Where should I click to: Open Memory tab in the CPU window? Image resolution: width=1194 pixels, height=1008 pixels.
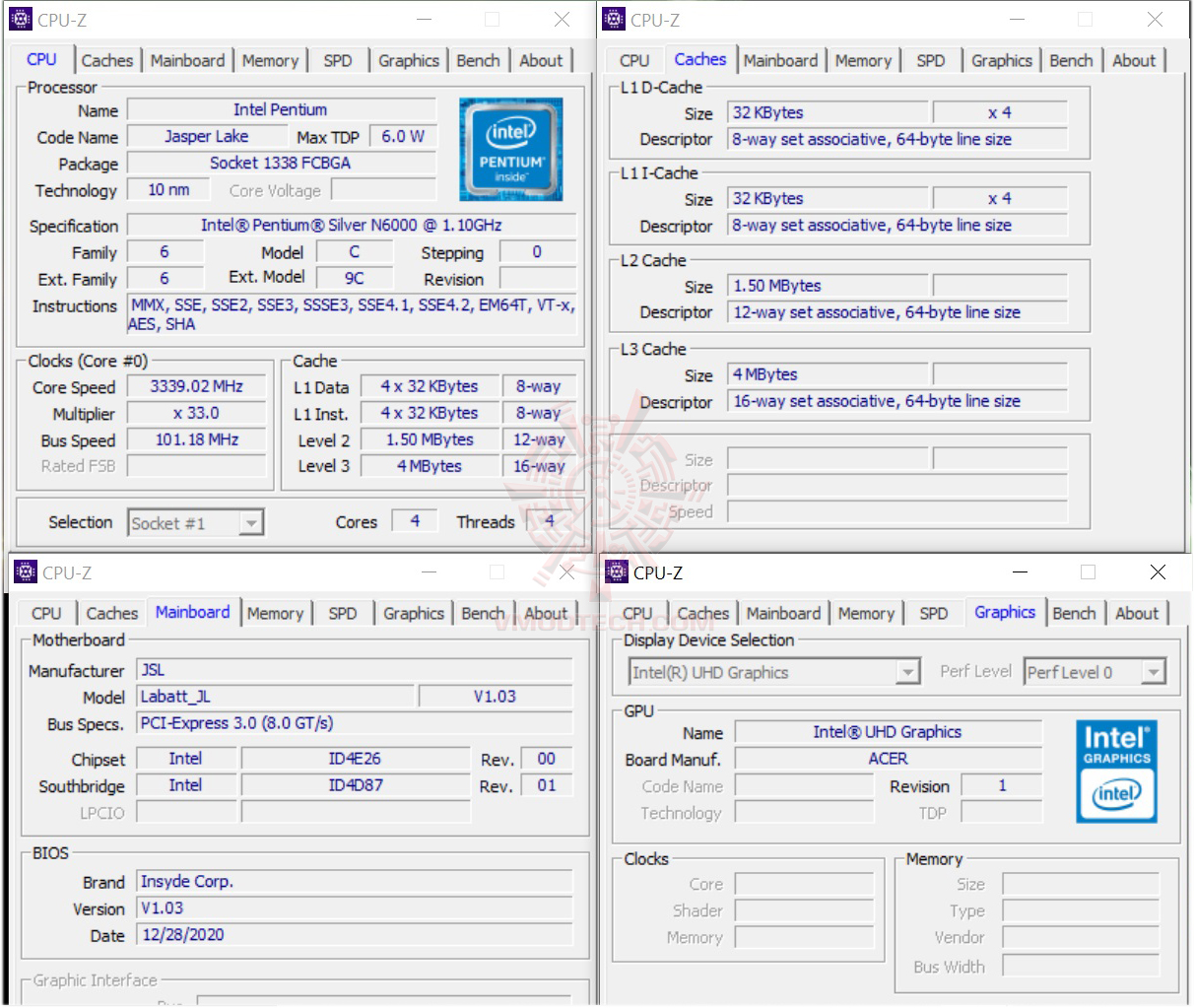click(270, 60)
